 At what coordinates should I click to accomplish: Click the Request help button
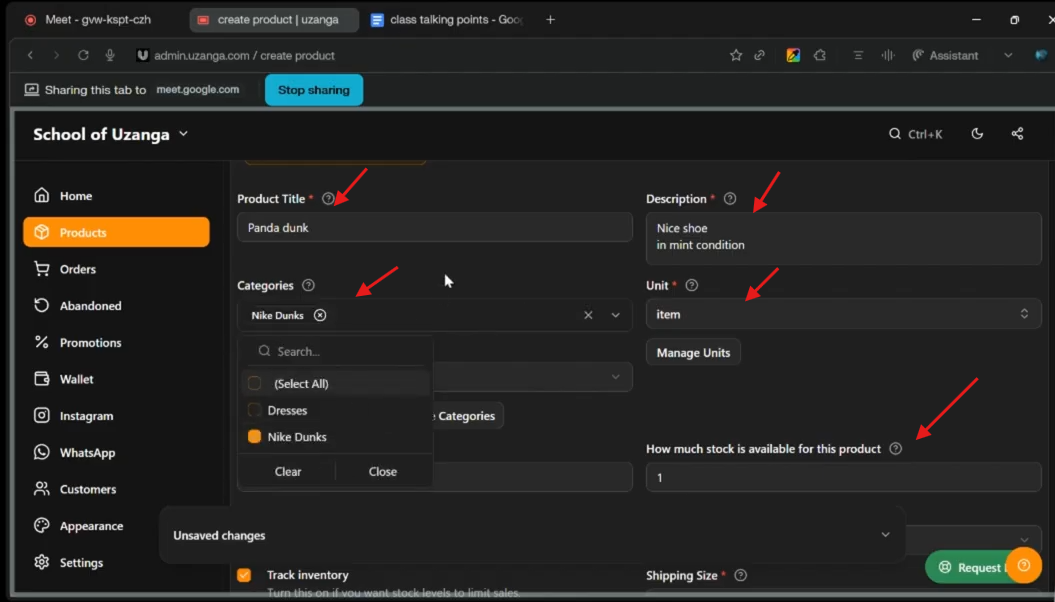pos(969,568)
